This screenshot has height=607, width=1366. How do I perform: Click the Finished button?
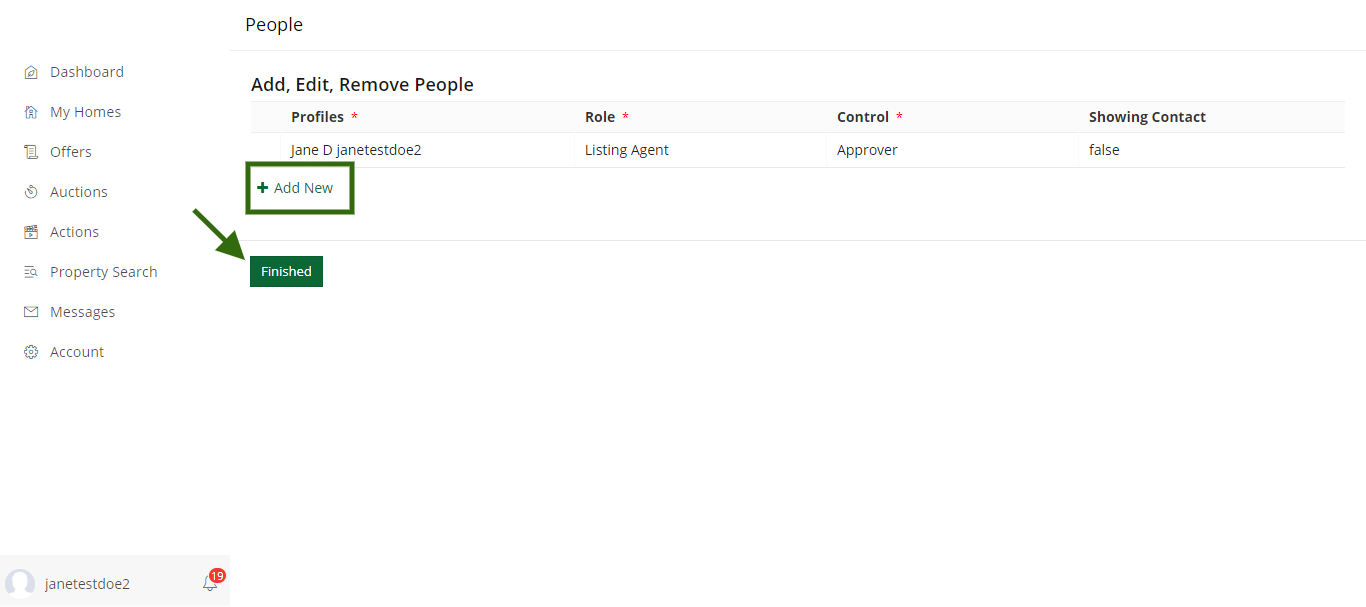[x=286, y=271]
